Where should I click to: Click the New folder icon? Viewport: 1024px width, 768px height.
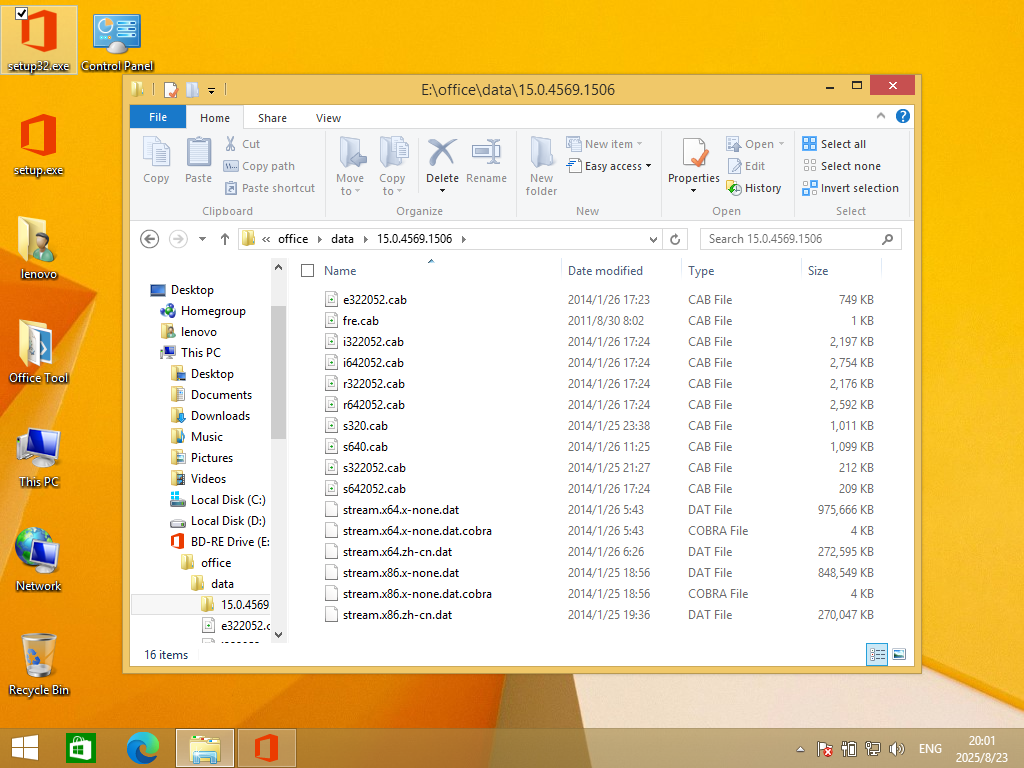coord(541,155)
